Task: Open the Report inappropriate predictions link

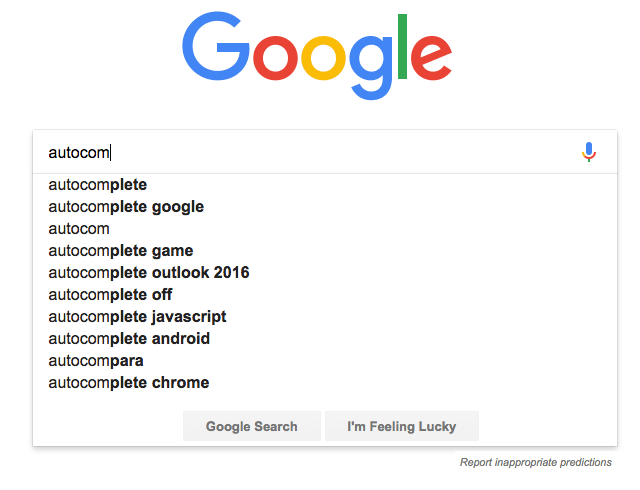Action: click(535, 462)
